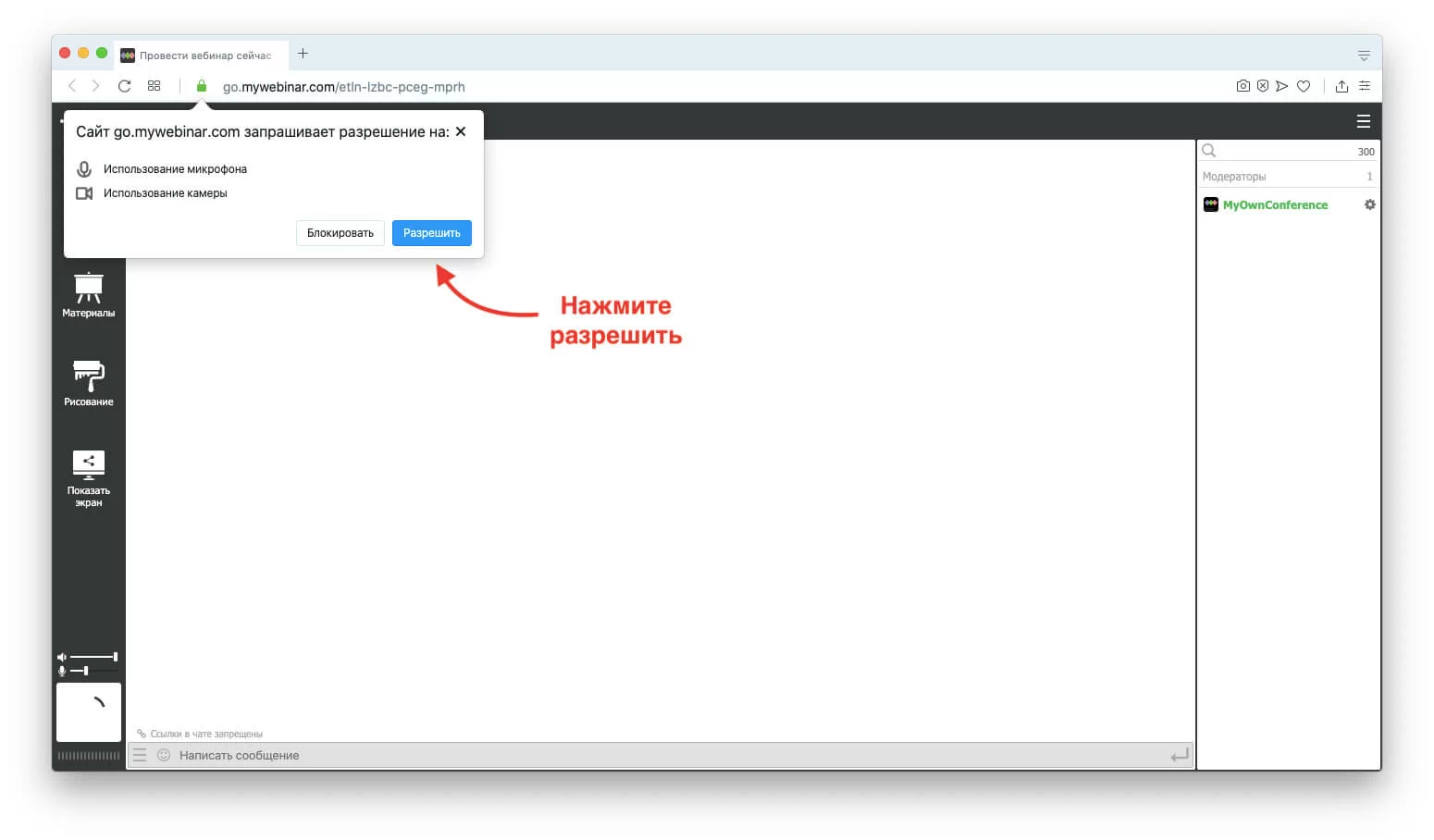The height and width of the screenshot is (840, 1434).
Task: Open the Материалы panel
Action: [x=89, y=295]
